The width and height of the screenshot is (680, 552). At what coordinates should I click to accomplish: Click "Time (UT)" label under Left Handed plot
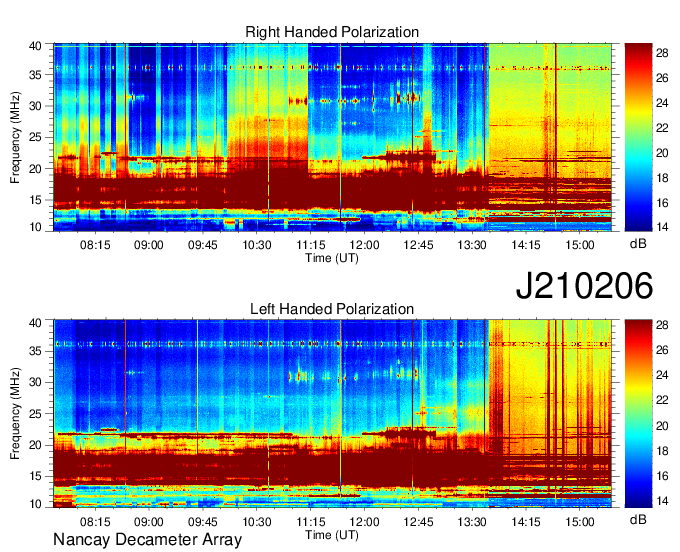[x=332, y=535]
